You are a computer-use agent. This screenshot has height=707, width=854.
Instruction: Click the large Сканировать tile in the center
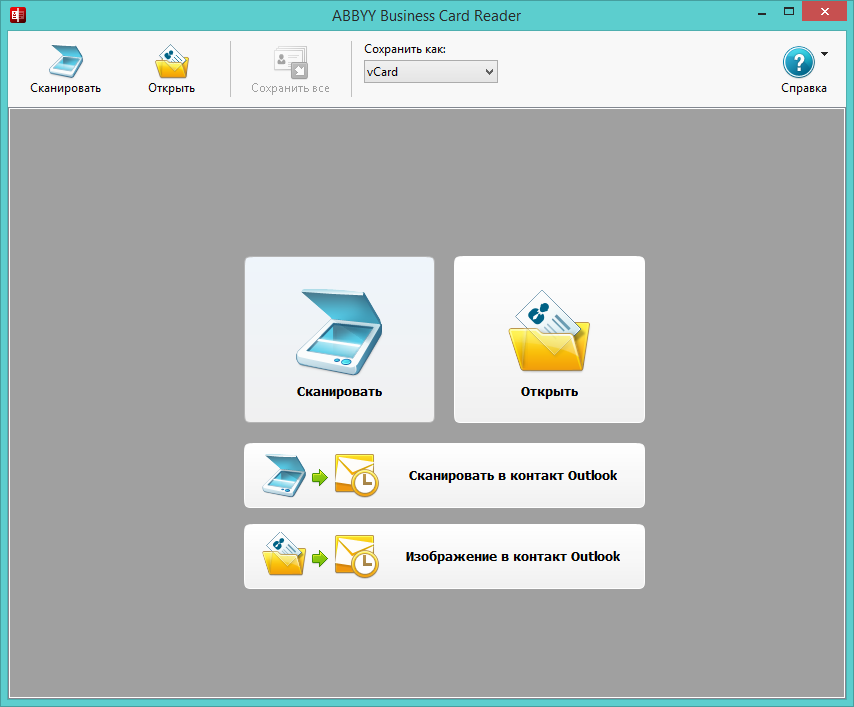[x=339, y=339]
